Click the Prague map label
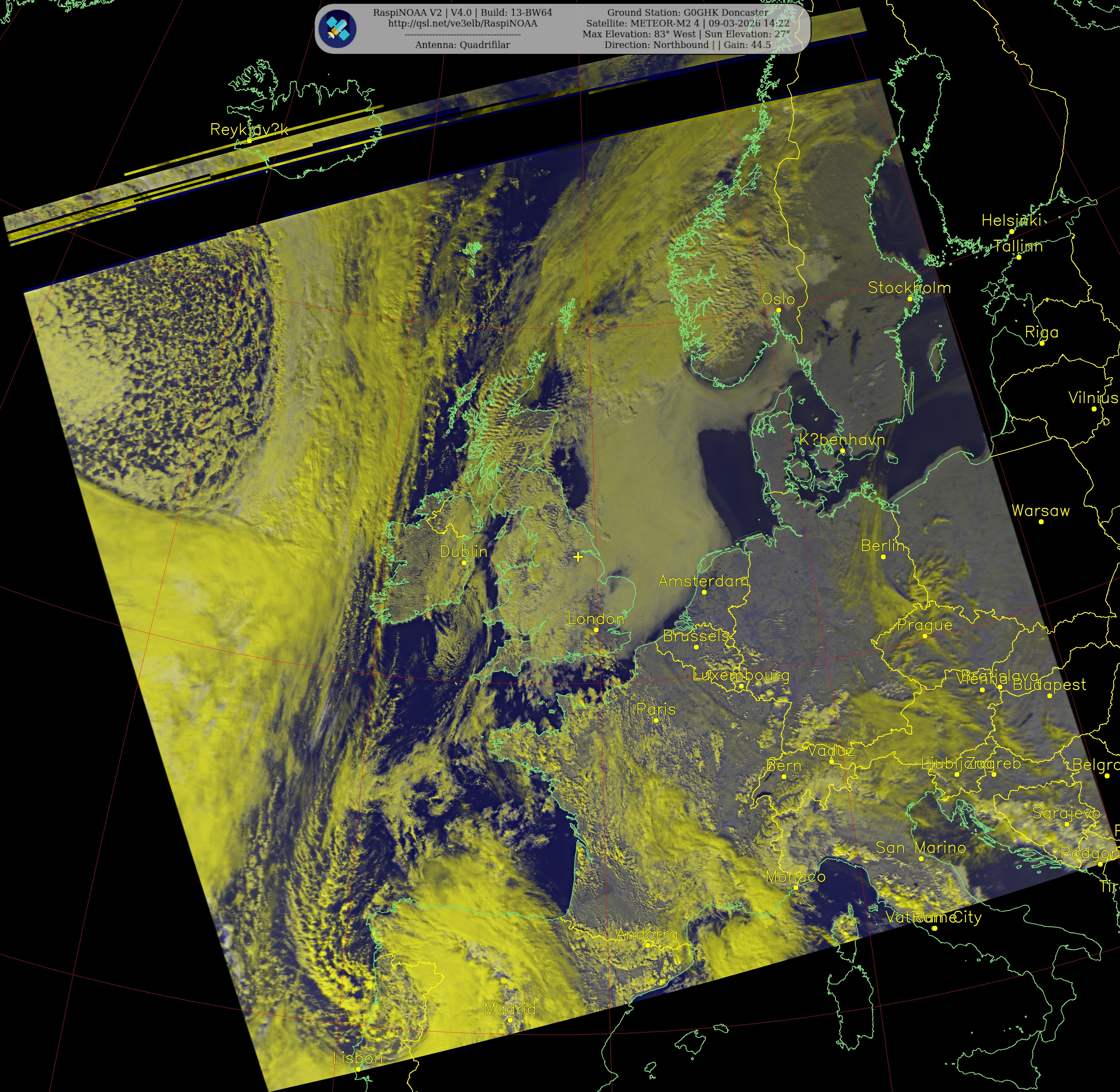1120x1092 pixels. (925, 625)
